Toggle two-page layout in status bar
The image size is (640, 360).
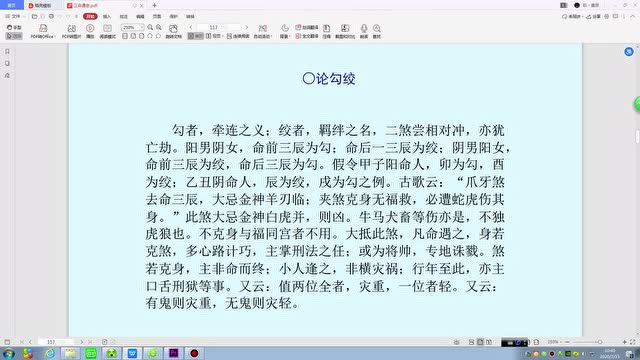click(x=489, y=342)
